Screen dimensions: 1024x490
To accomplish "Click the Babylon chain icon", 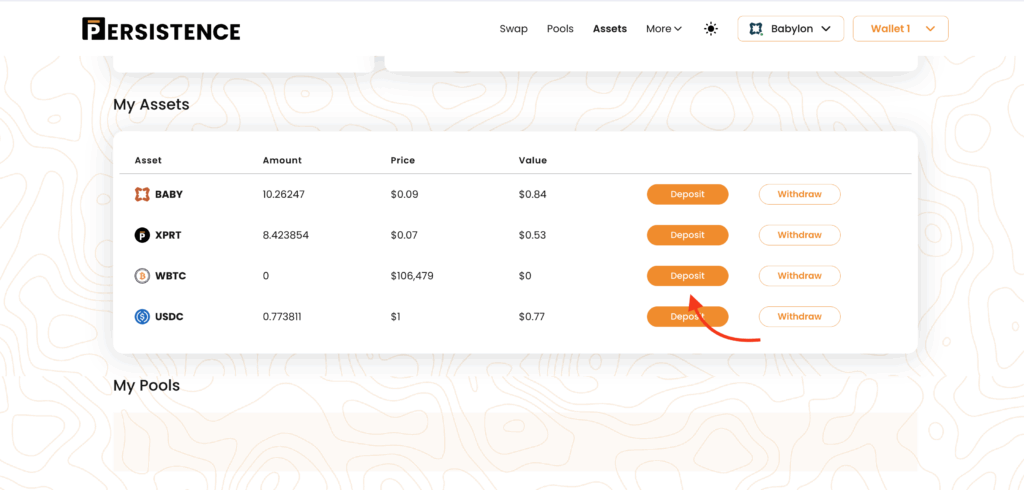I will pos(756,29).
